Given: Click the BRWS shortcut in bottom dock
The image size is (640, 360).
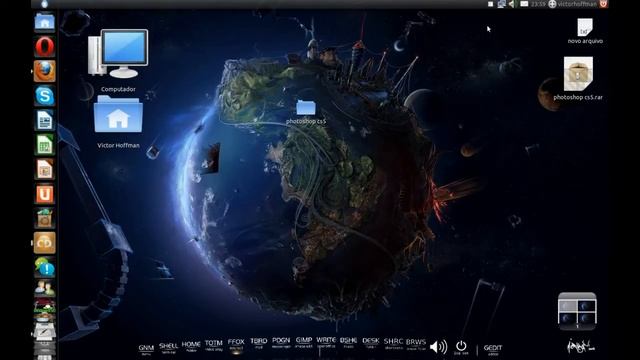Looking at the screenshot, I should [x=416, y=344].
